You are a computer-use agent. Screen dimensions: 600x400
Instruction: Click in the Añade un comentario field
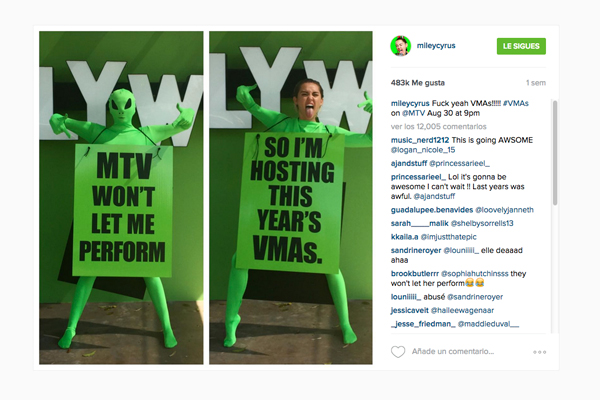click(x=453, y=351)
